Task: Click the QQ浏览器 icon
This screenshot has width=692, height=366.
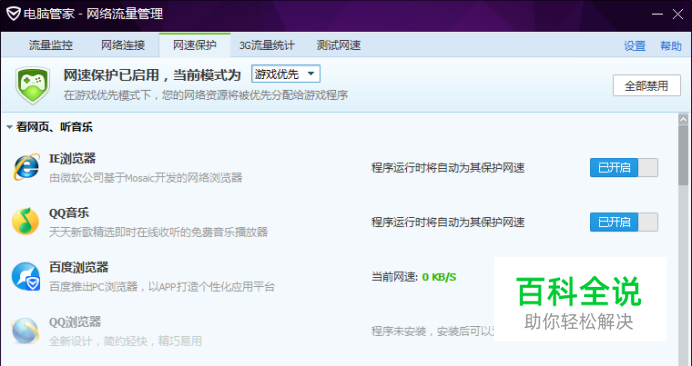Action: [x=25, y=331]
